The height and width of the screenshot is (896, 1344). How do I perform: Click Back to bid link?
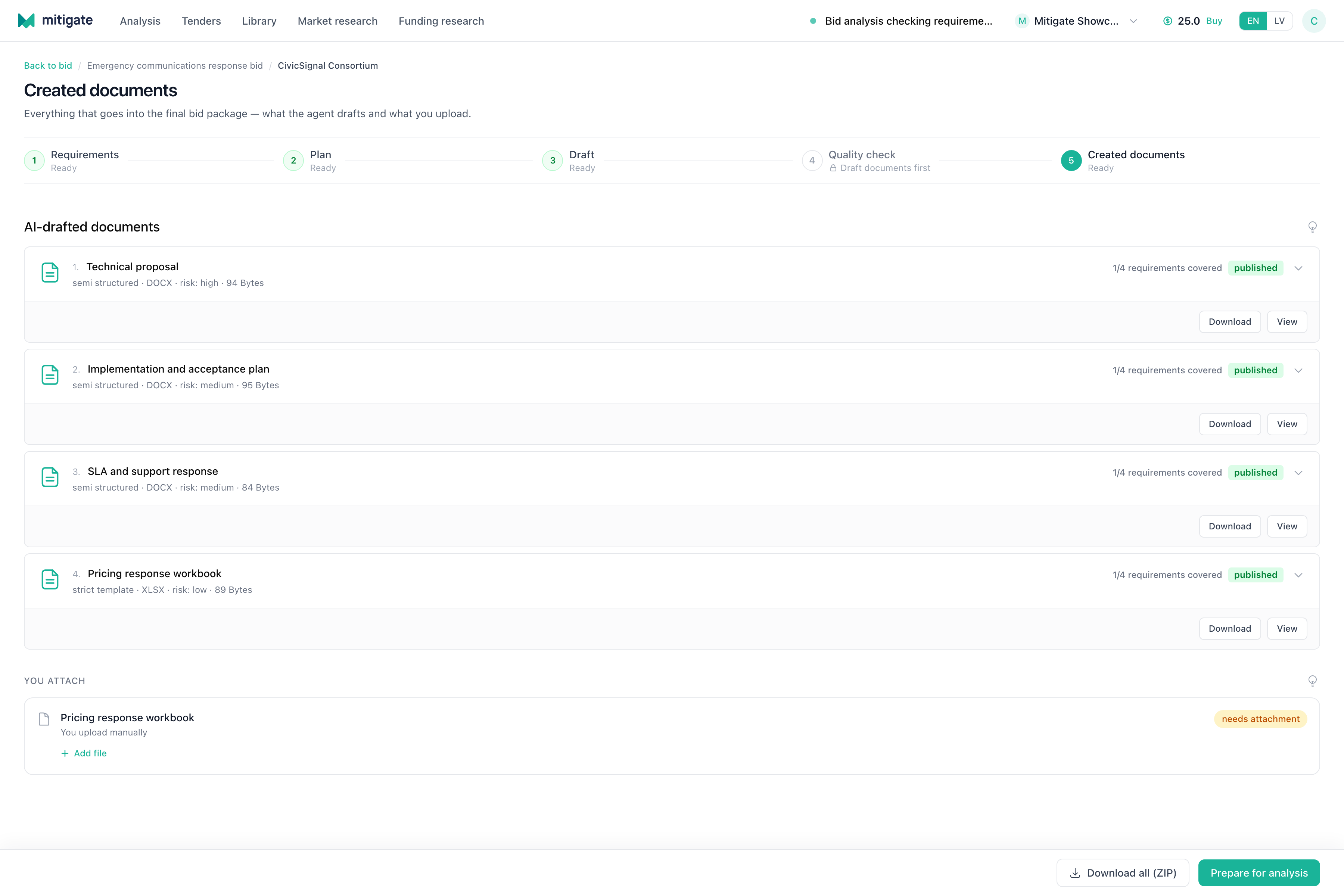48,66
